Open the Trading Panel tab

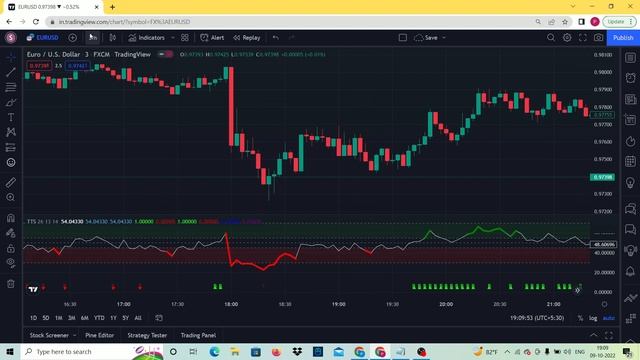click(198, 335)
